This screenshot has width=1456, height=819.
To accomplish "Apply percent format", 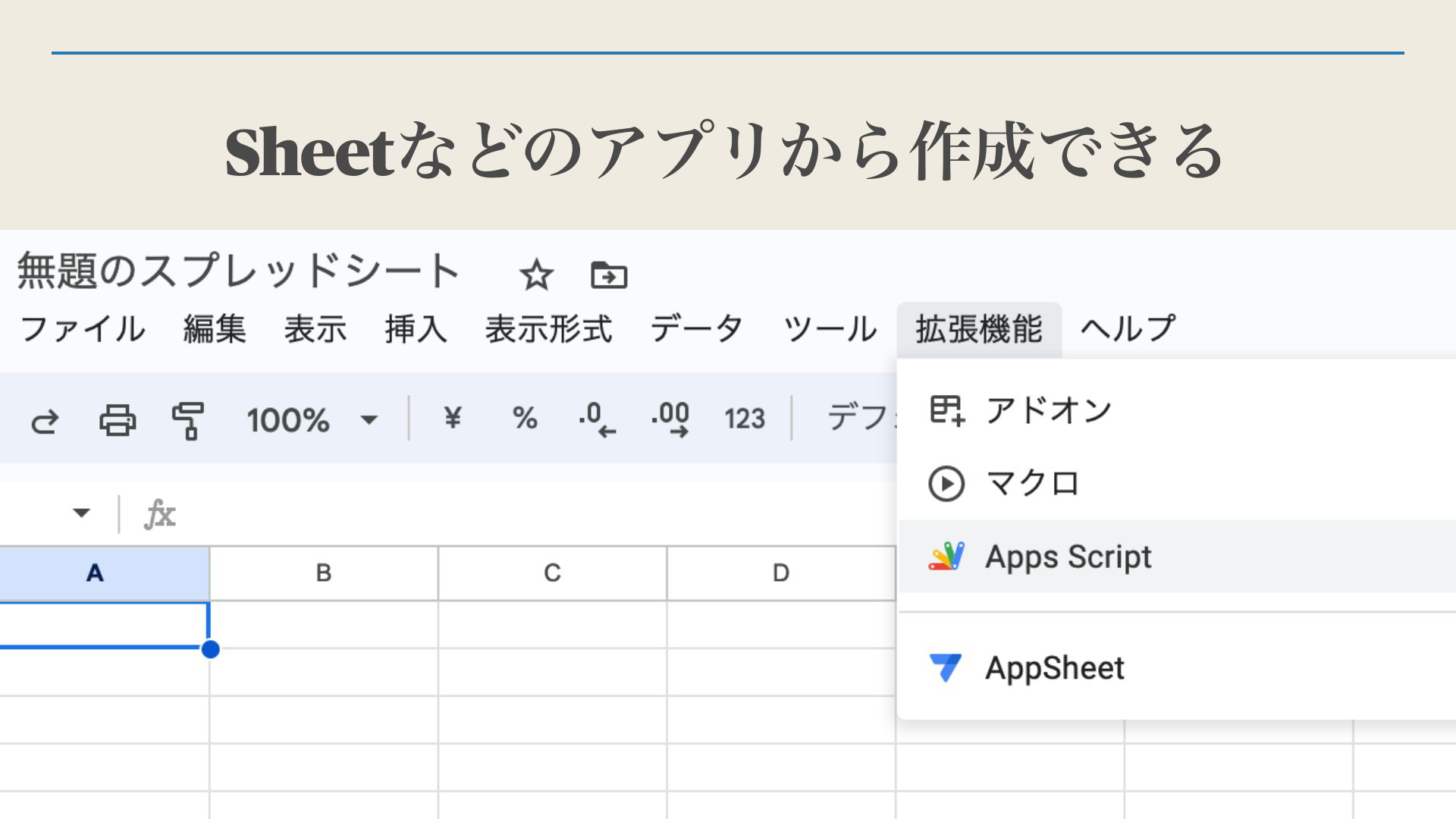I will pyautogui.click(x=525, y=418).
